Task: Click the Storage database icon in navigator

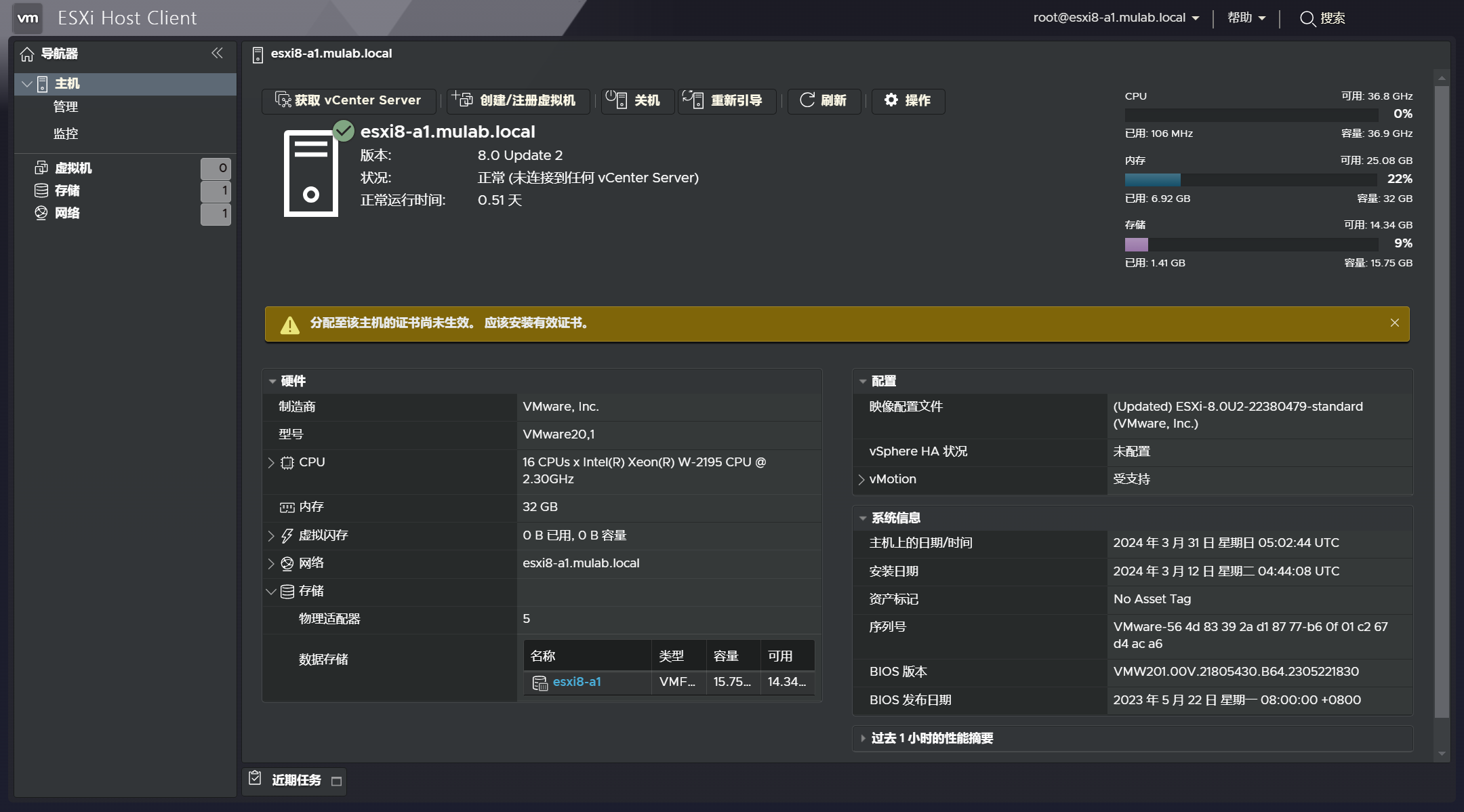Action: click(41, 190)
